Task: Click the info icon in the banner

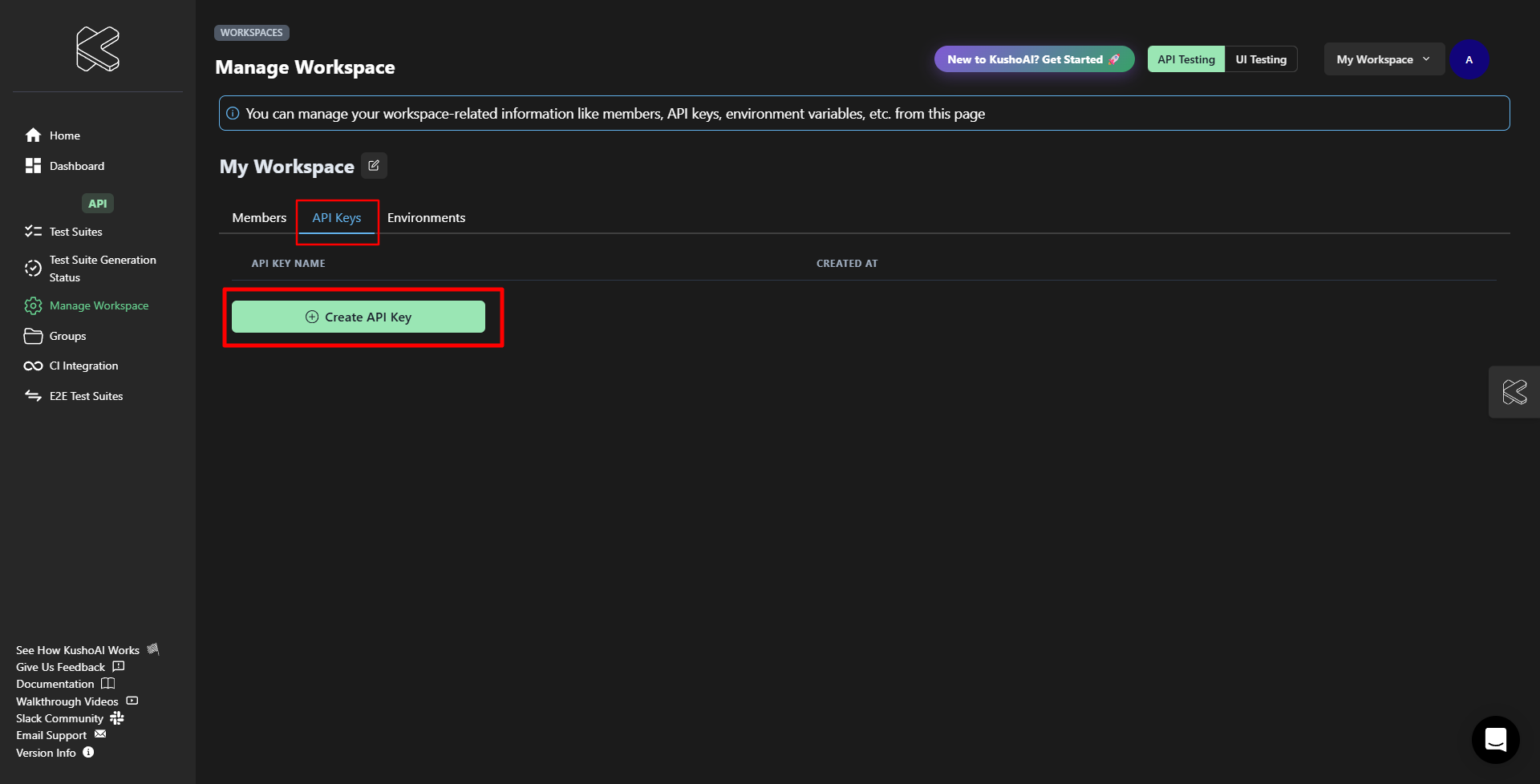Action: point(233,113)
